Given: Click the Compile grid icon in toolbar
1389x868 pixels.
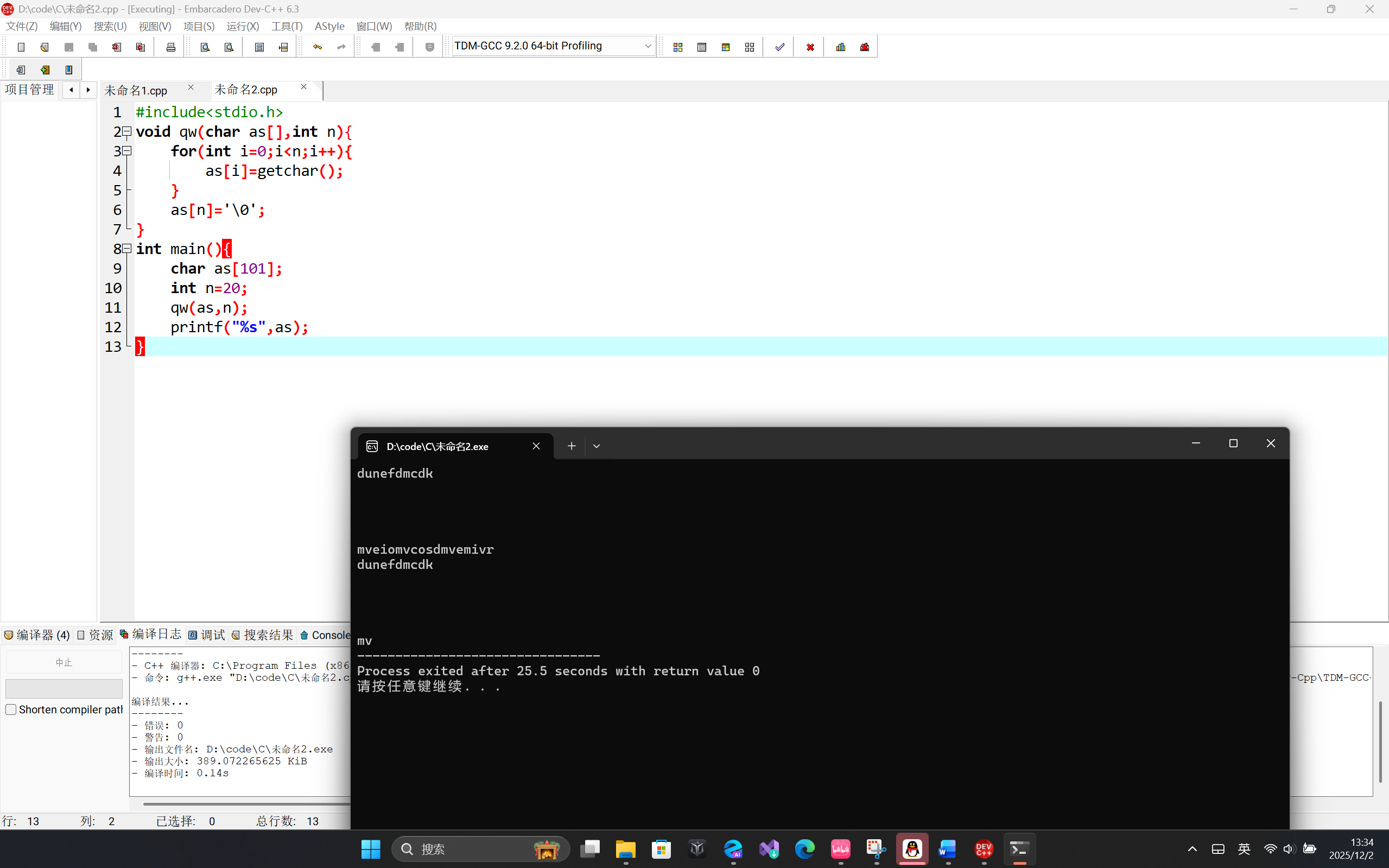Looking at the screenshot, I should [x=678, y=47].
